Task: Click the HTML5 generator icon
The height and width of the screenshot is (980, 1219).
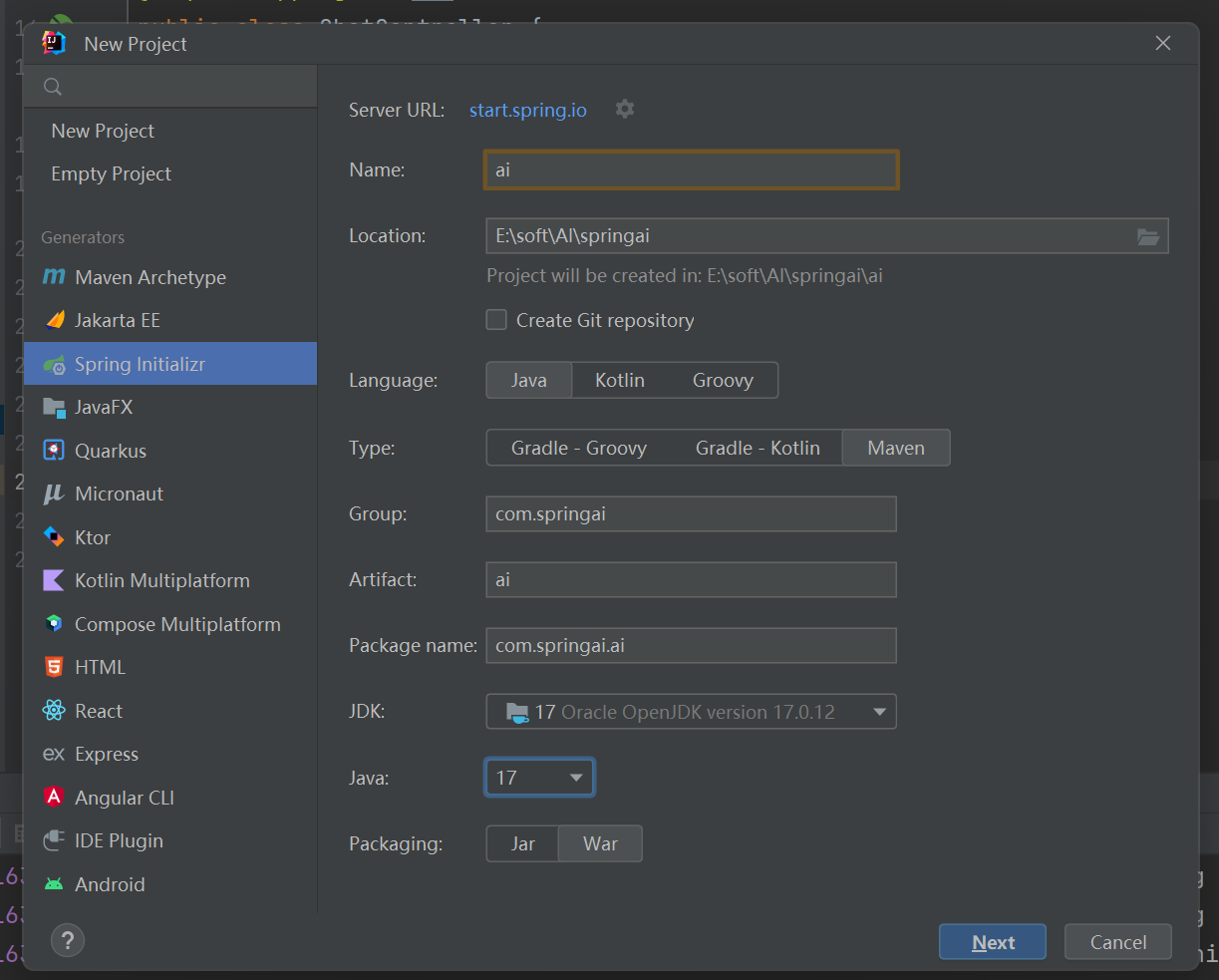Action: tap(54, 667)
